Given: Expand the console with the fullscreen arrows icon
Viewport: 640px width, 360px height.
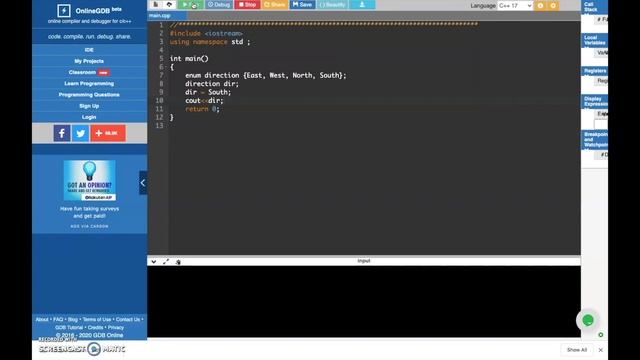Looking at the screenshot, I should [x=166, y=262].
